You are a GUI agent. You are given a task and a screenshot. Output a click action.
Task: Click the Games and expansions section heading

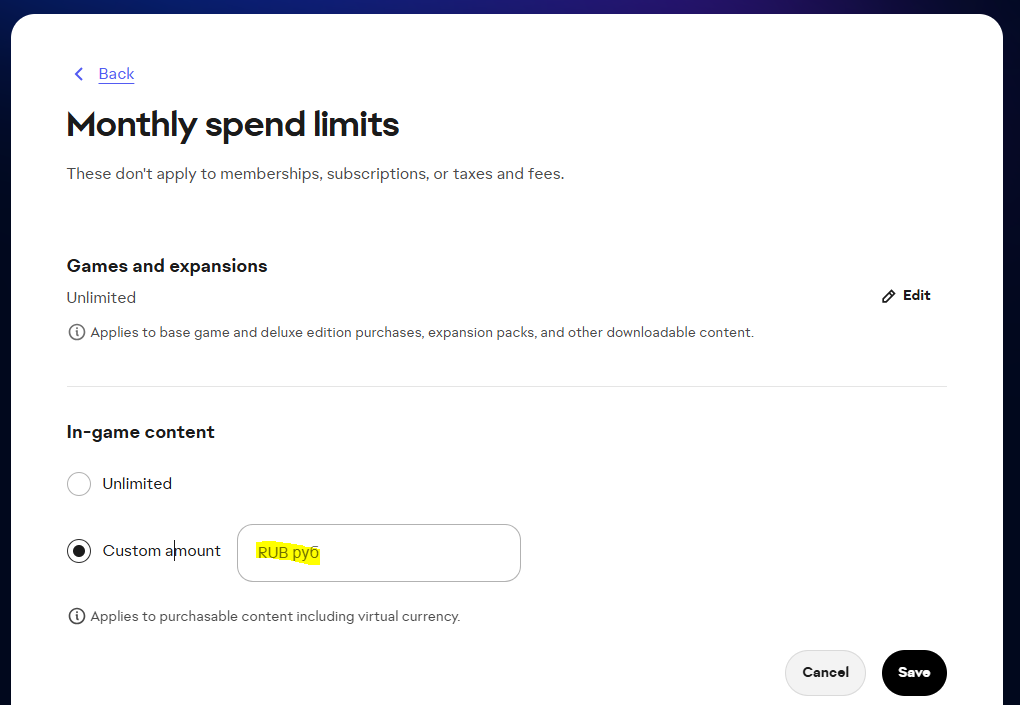click(167, 266)
